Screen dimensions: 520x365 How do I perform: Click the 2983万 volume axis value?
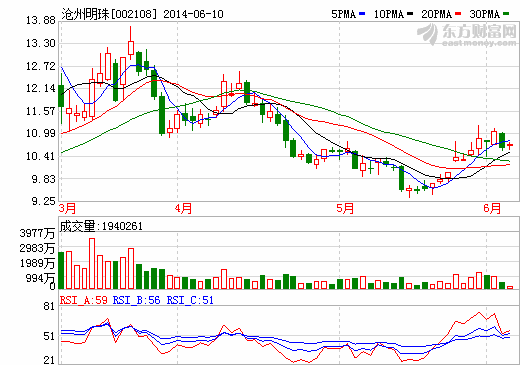pos(37,248)
